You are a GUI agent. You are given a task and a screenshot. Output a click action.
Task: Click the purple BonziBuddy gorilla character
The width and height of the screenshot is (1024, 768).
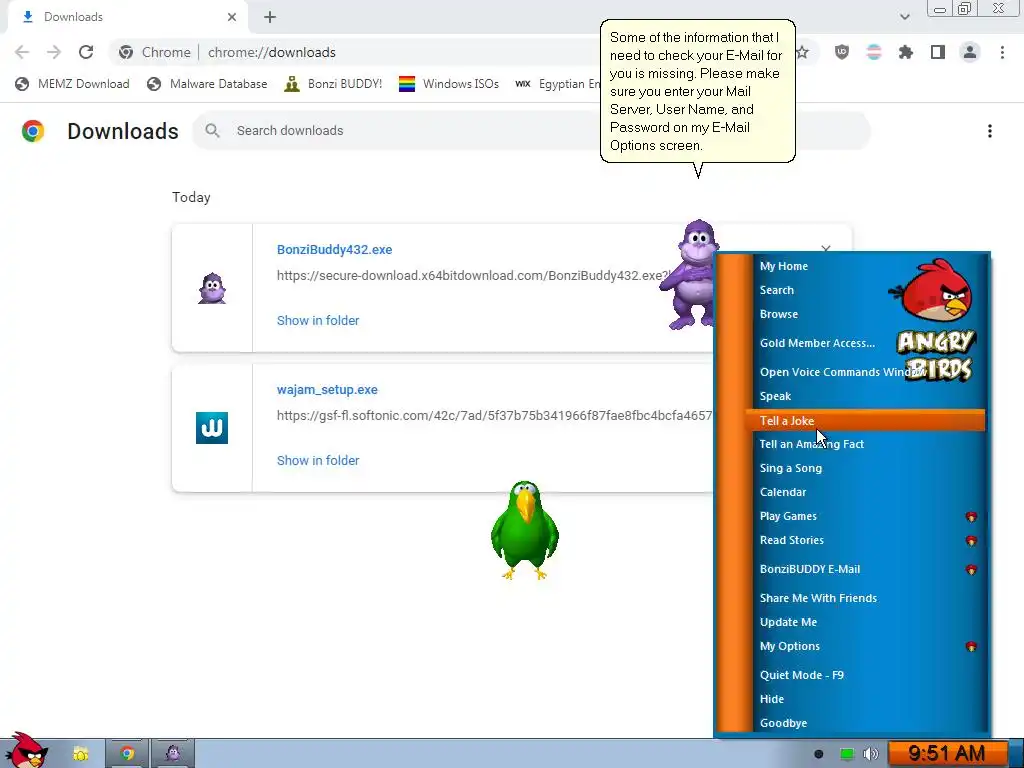pyautogui.click(x=692, y=274)
